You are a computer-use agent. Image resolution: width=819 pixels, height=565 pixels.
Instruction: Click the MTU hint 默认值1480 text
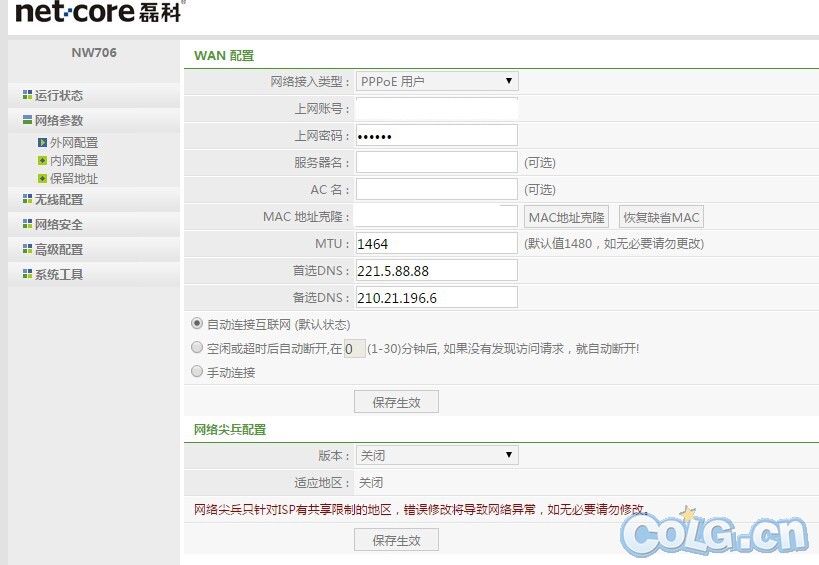(x=614, y=244)
